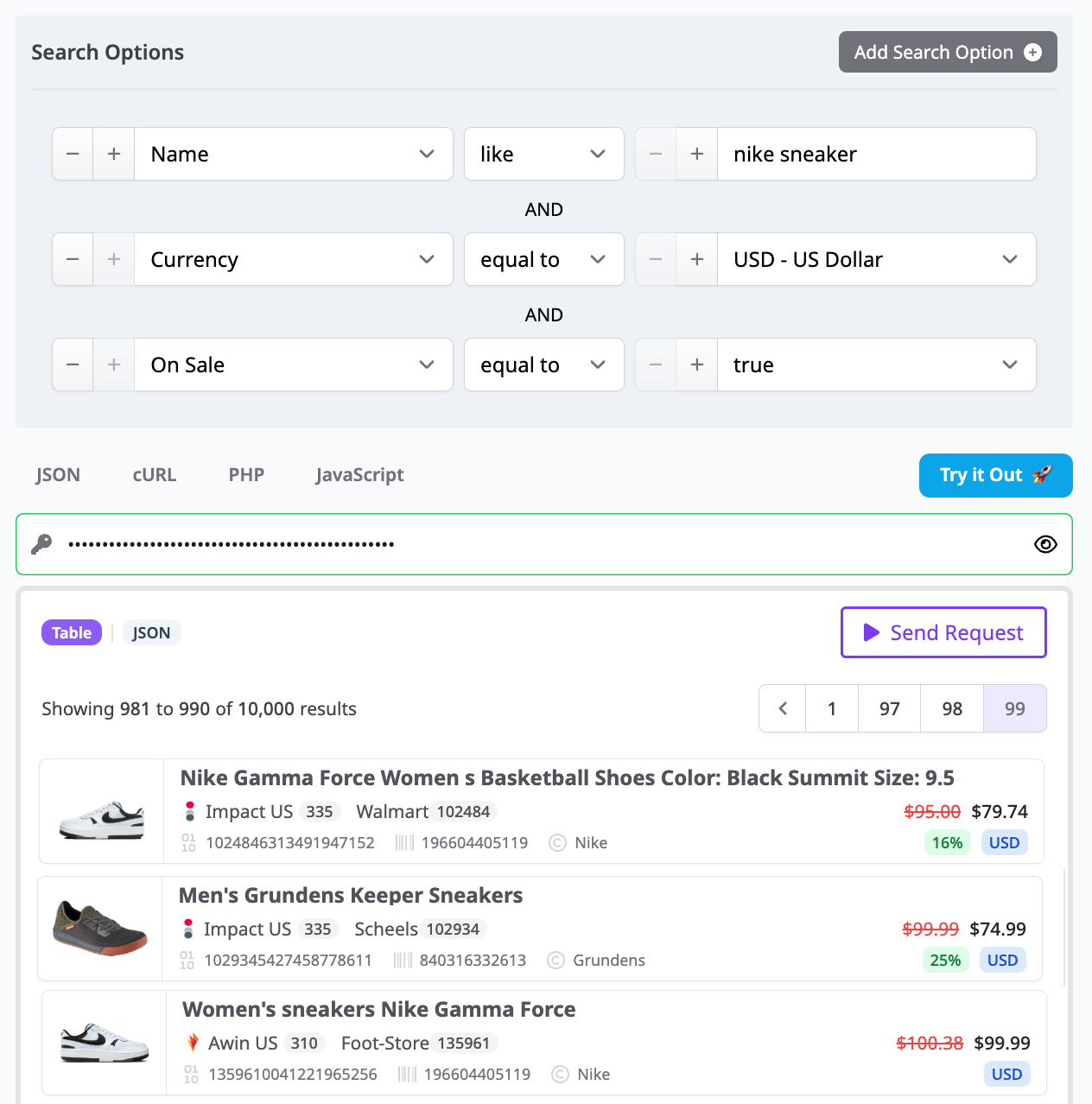The height and width of the screenshot is (1104, 1092).
Task: Switch to the PHP tab
Action: tap(246, 475)
